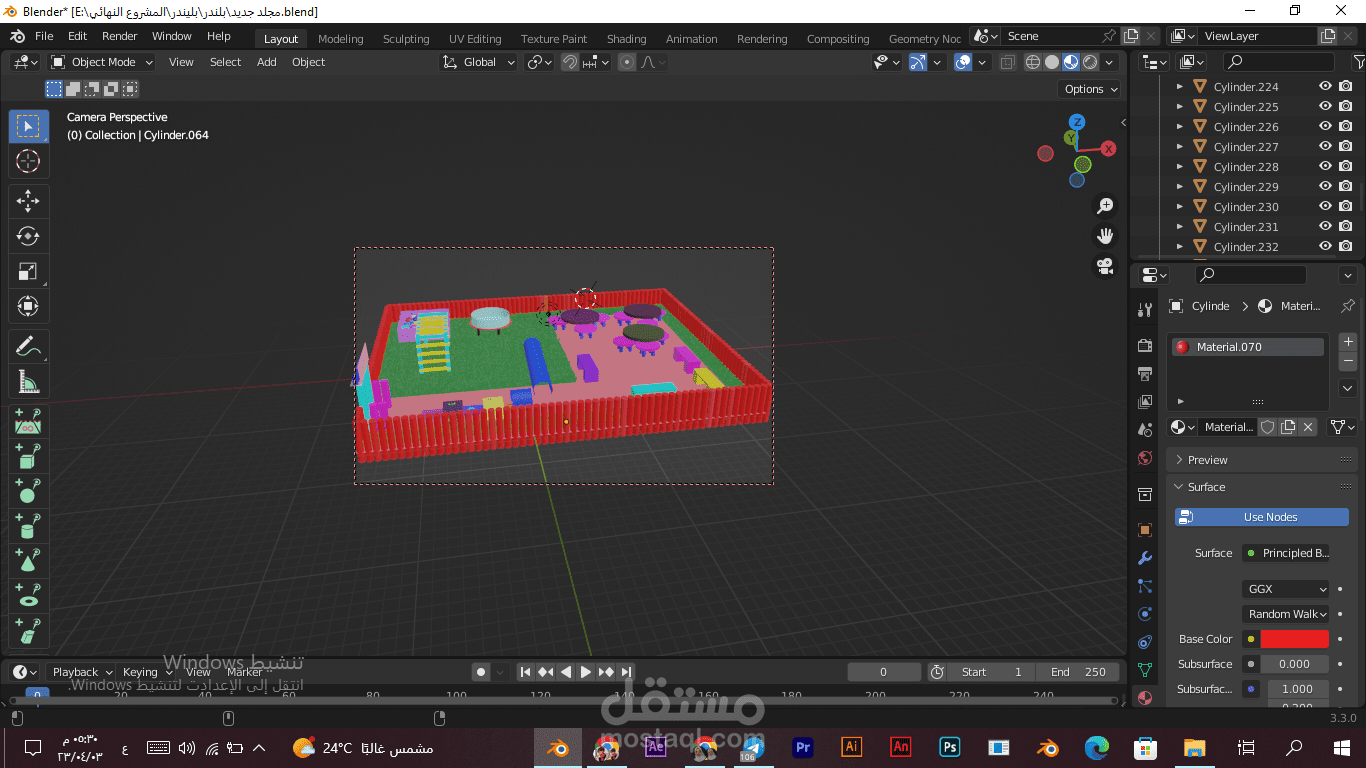Toggle snapping magnet in header
The width and height of the screenshot is (1366, 768).
point(570,62)
